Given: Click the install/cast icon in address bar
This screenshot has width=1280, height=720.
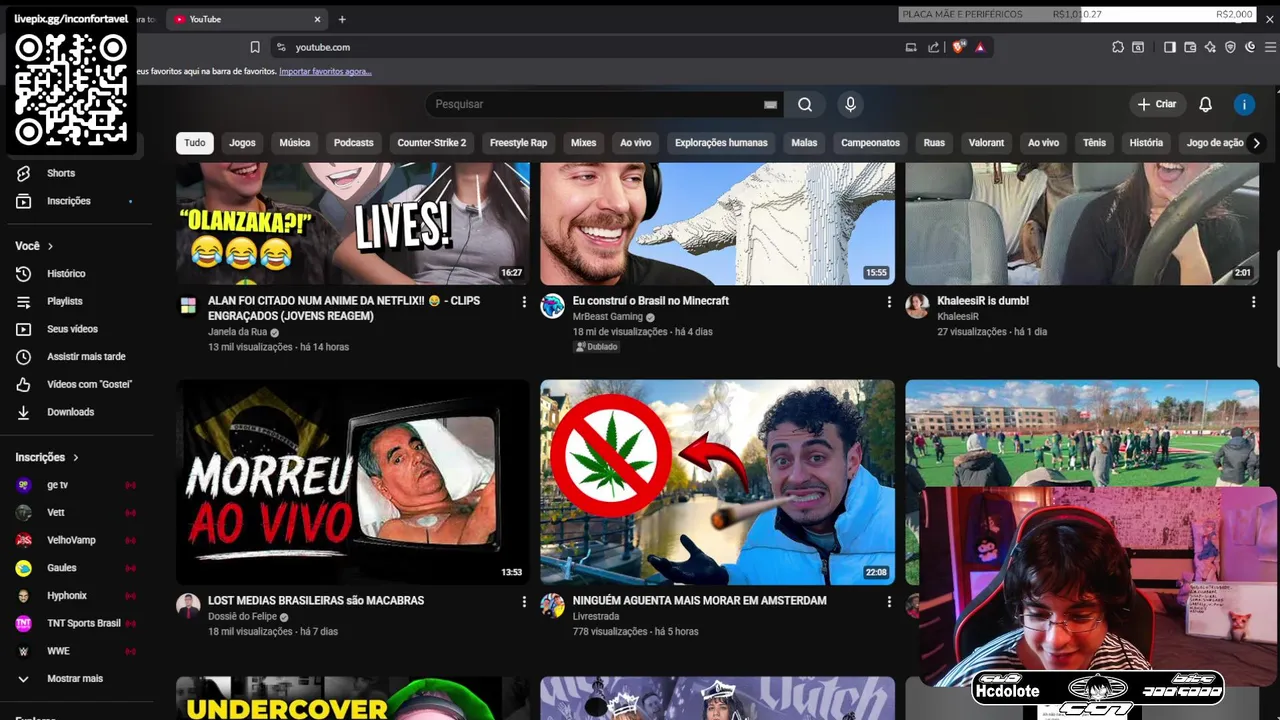Looking at the screenshot, I should tap(910, 47).
